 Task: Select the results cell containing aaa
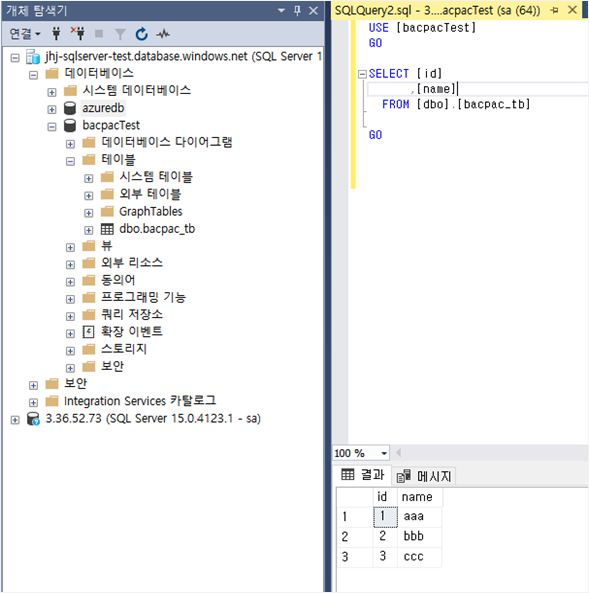click(x=420, y=517)
